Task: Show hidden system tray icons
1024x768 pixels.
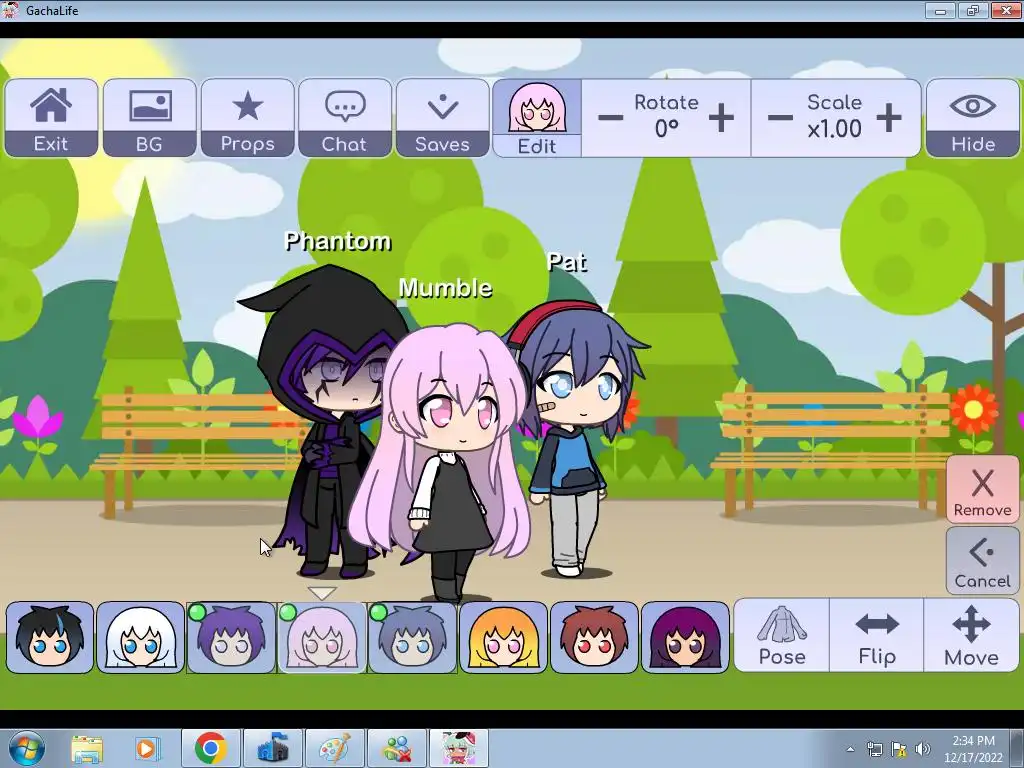Action: [850, 750]
